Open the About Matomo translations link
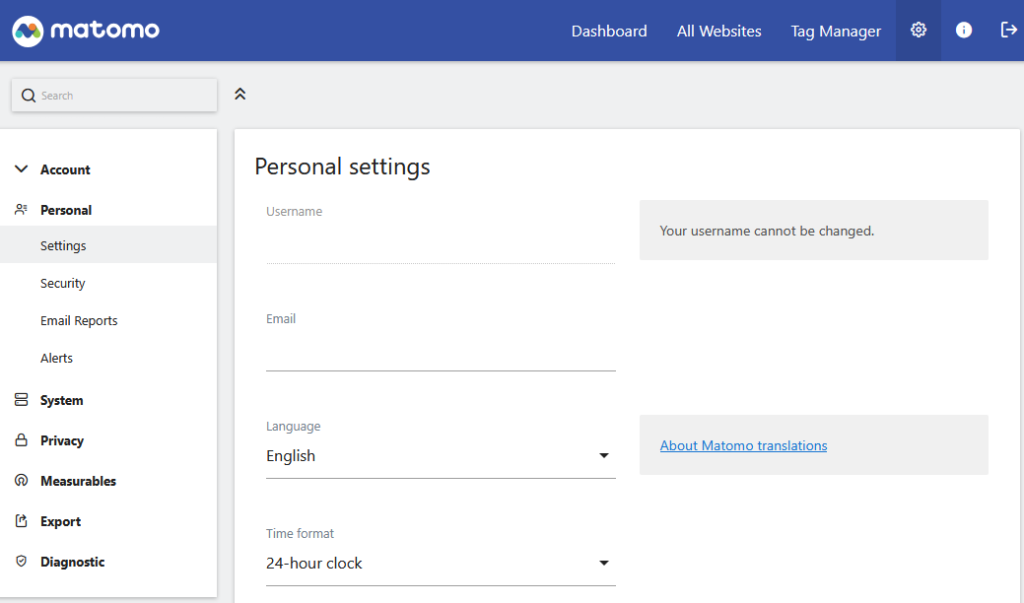Image resolution: width=1024 pixels, height=603 pixels. tap(743, 446)
